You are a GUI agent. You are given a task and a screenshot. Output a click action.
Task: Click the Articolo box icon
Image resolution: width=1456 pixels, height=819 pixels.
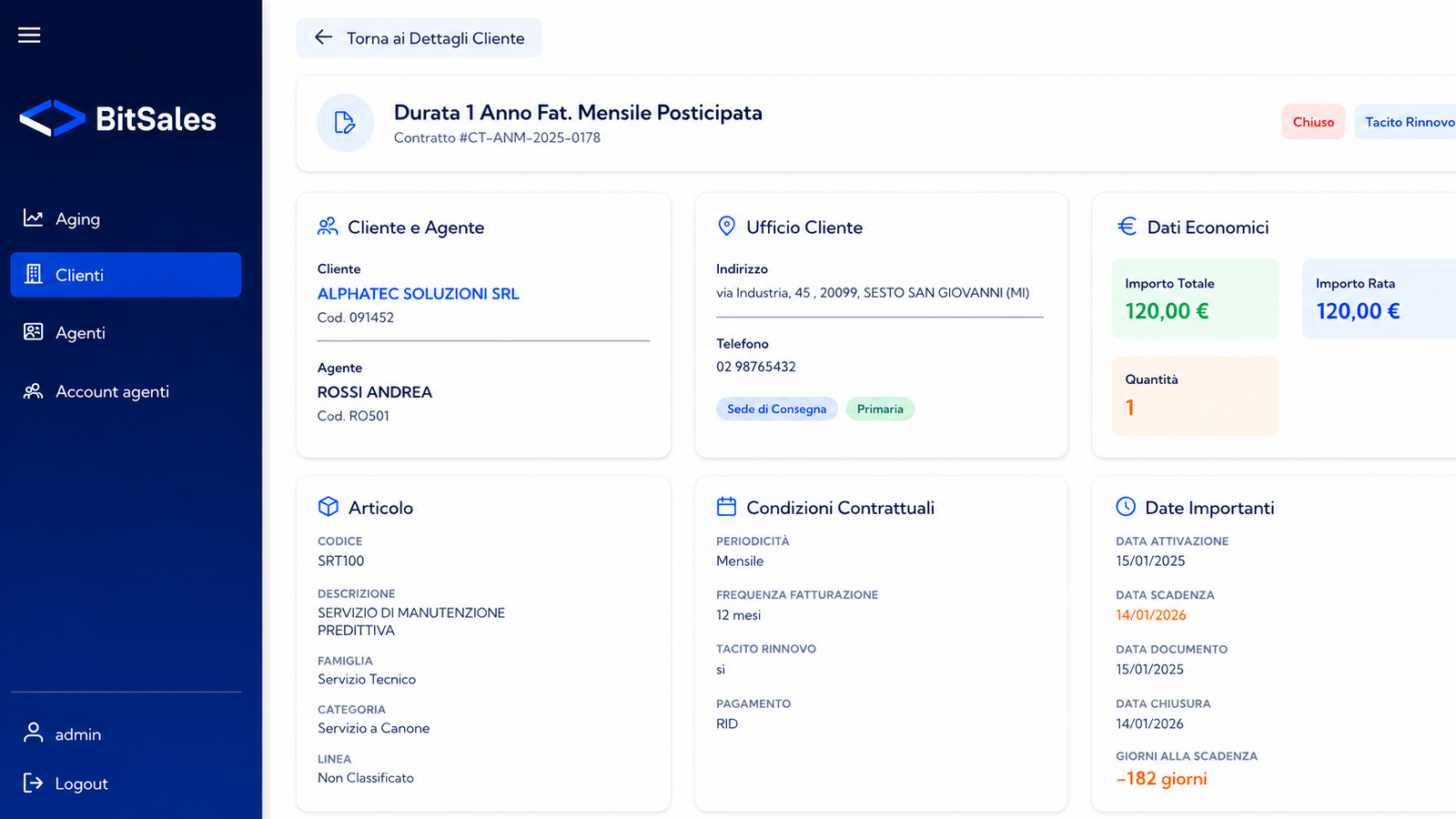point(329,507)
